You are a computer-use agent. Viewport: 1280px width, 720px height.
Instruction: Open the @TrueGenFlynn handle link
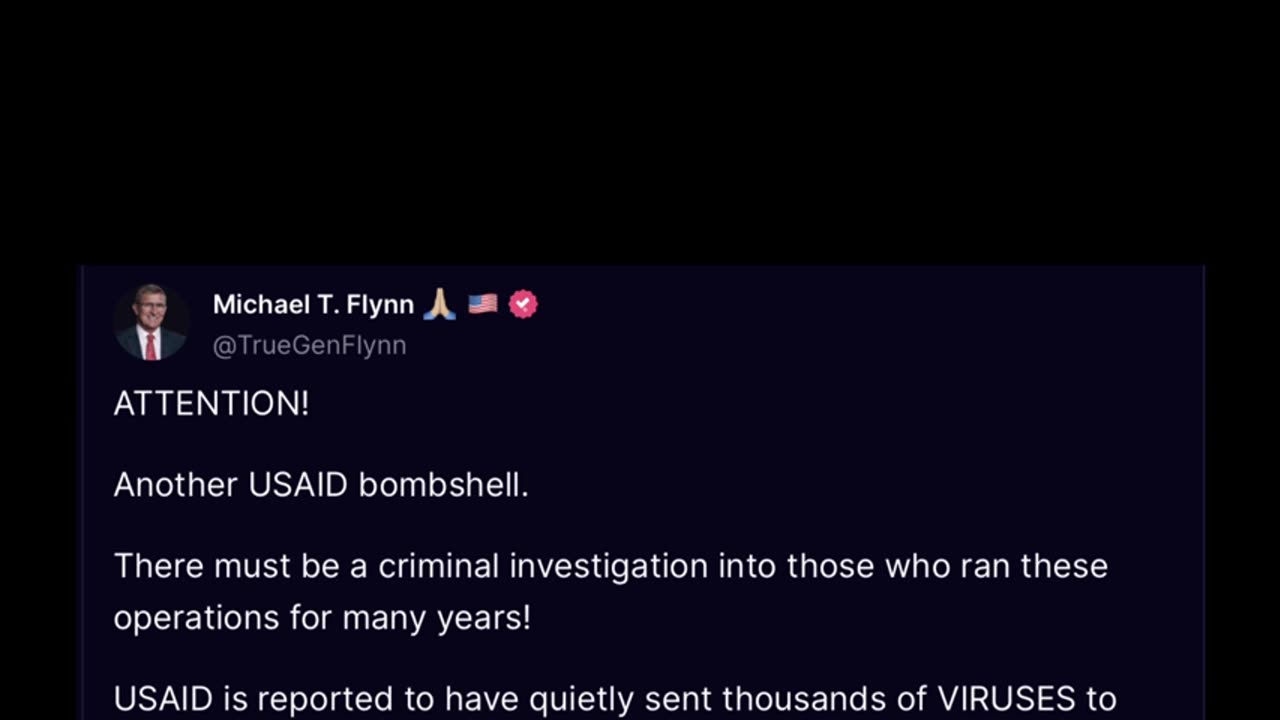309,345
